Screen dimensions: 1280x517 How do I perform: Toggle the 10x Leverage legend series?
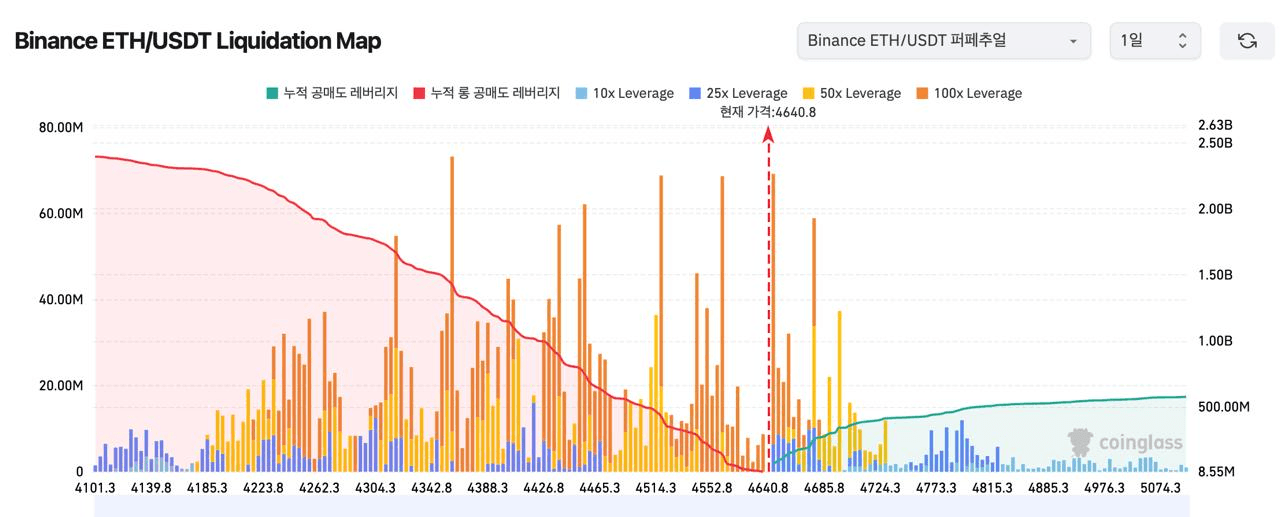point(624,93)
